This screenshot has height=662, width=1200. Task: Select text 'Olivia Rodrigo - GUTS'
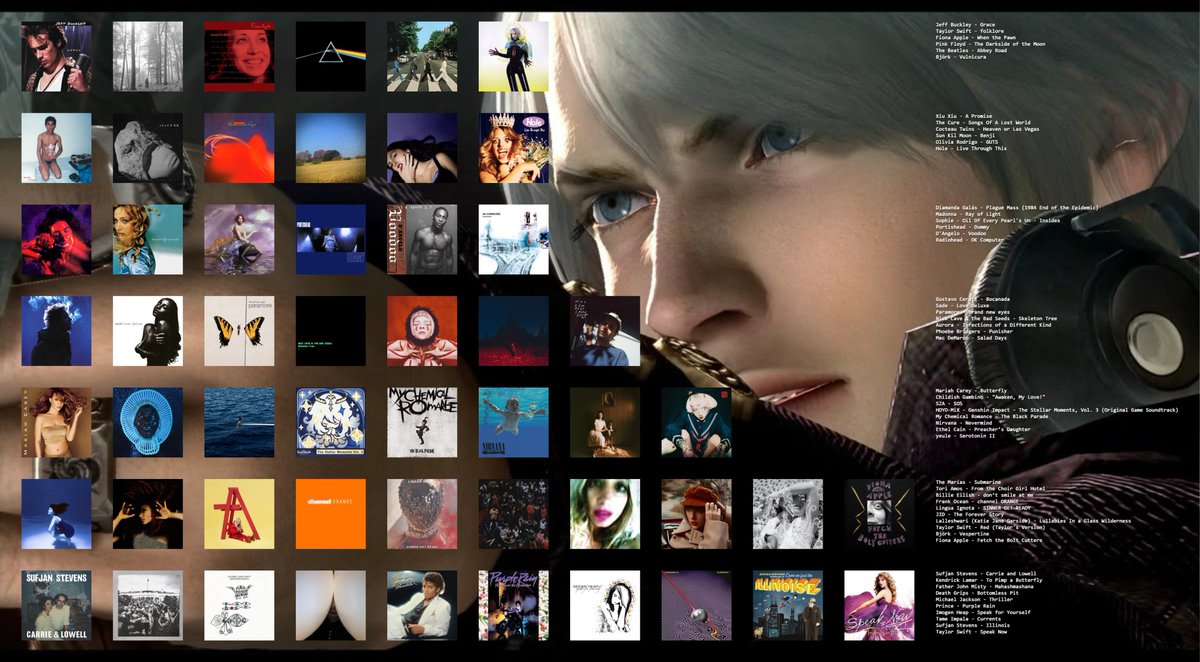click(x=967, y=141)
